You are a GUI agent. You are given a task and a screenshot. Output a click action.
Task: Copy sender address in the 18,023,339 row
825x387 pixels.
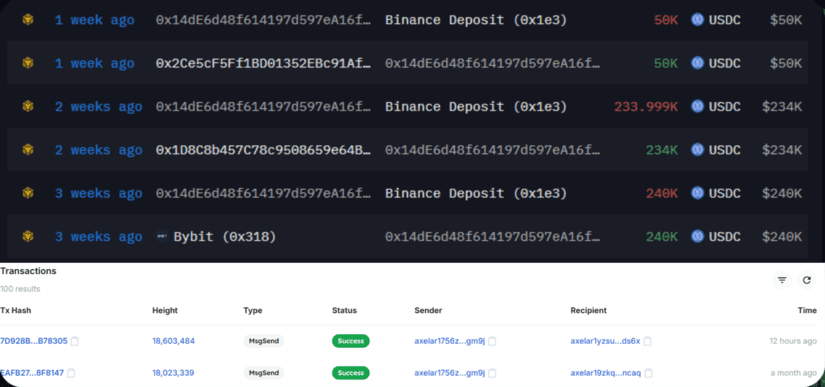[x=492, y=373]
